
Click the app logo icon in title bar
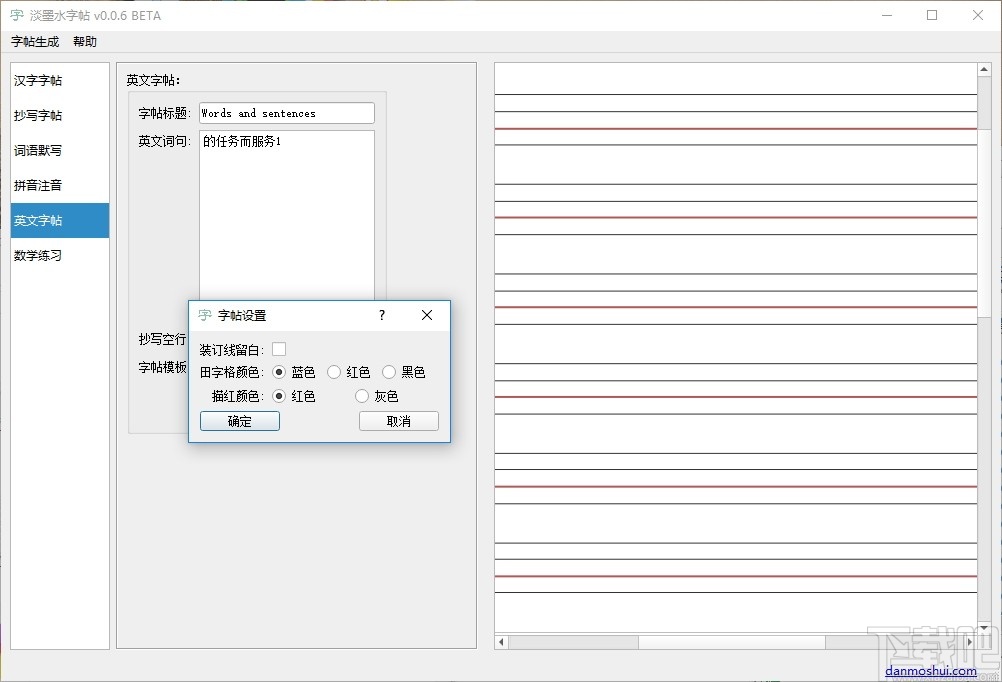pyautogui.click(x=17, y=15)
